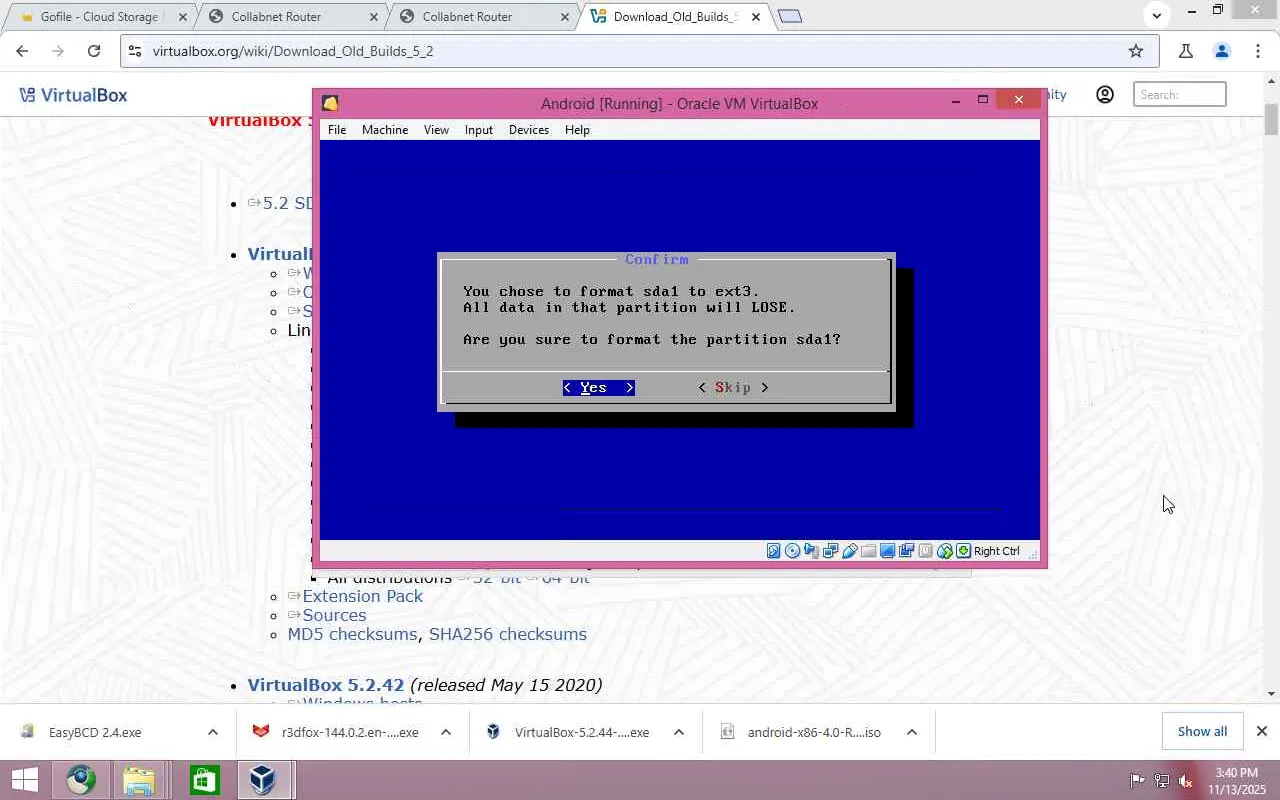Click the keyboard capture arrow icon beside Right Ctrl
The width and height of the screenshot is (1280, 800).
[x=963, y=551]
